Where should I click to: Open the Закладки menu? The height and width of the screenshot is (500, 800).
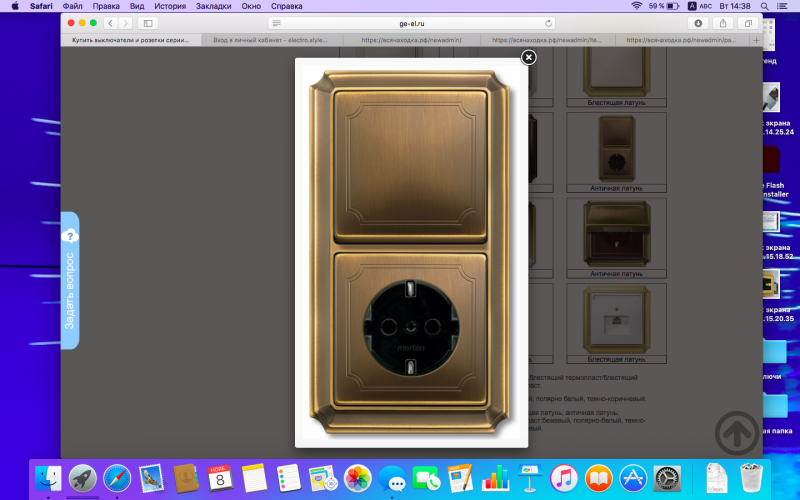tap(212, 6)
